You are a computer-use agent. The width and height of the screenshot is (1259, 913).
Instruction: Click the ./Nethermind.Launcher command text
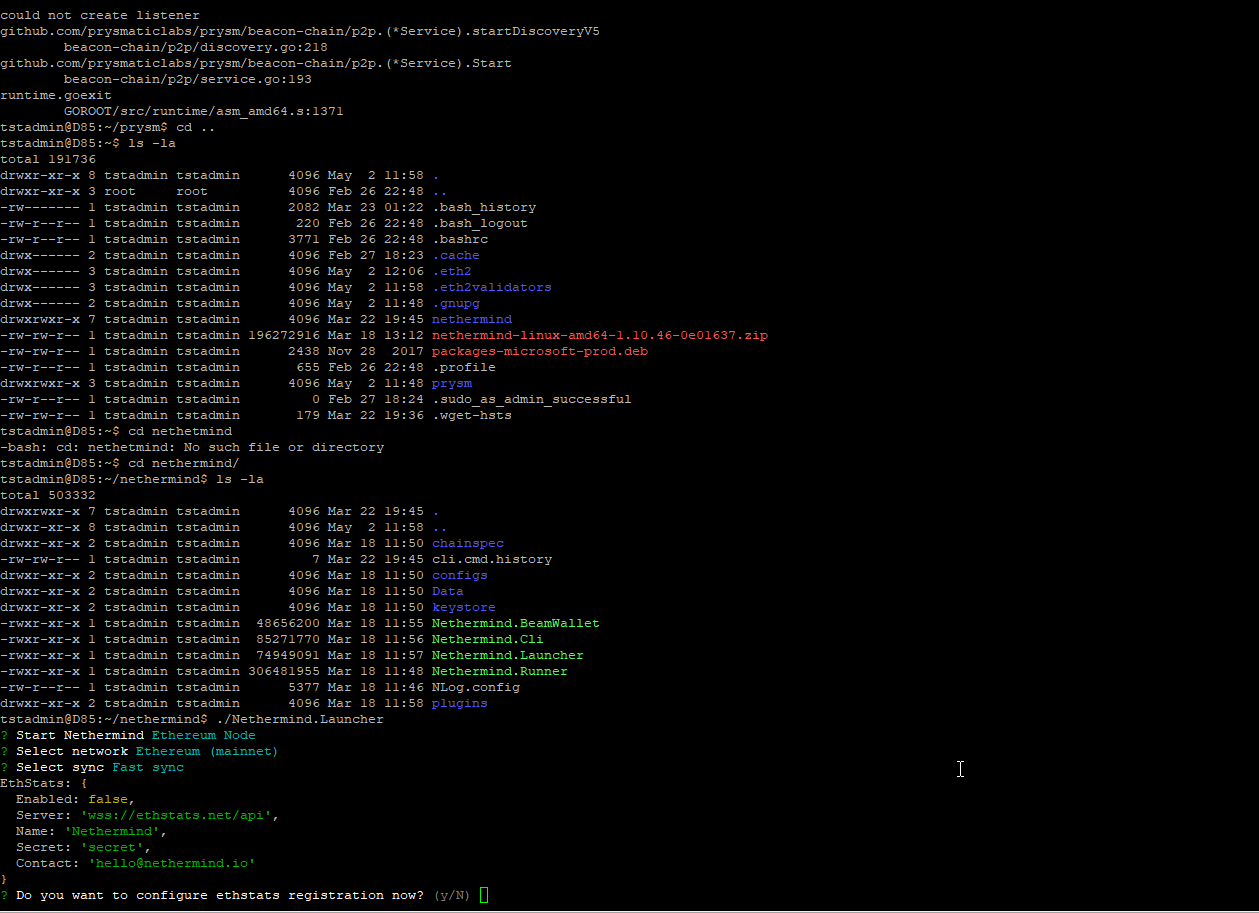[300, 719]
